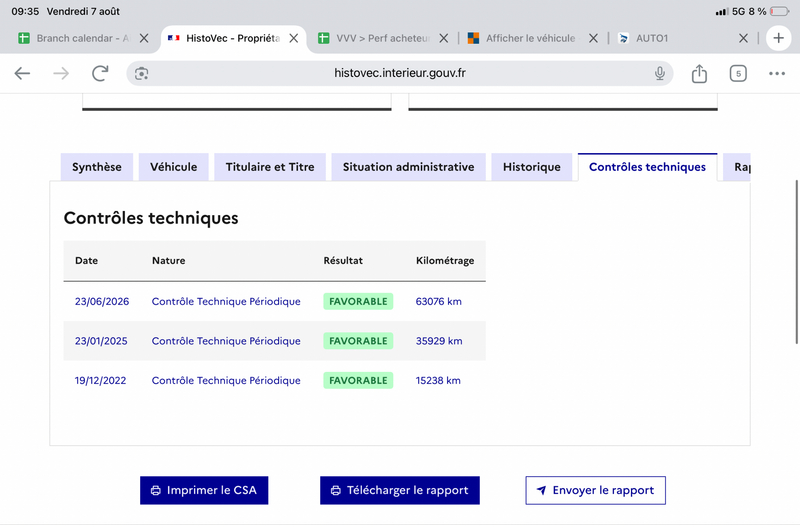Viewport: 800px width, 525px height.
Task: Open the partially visible Rapport tab
Action: click(737, 167)
